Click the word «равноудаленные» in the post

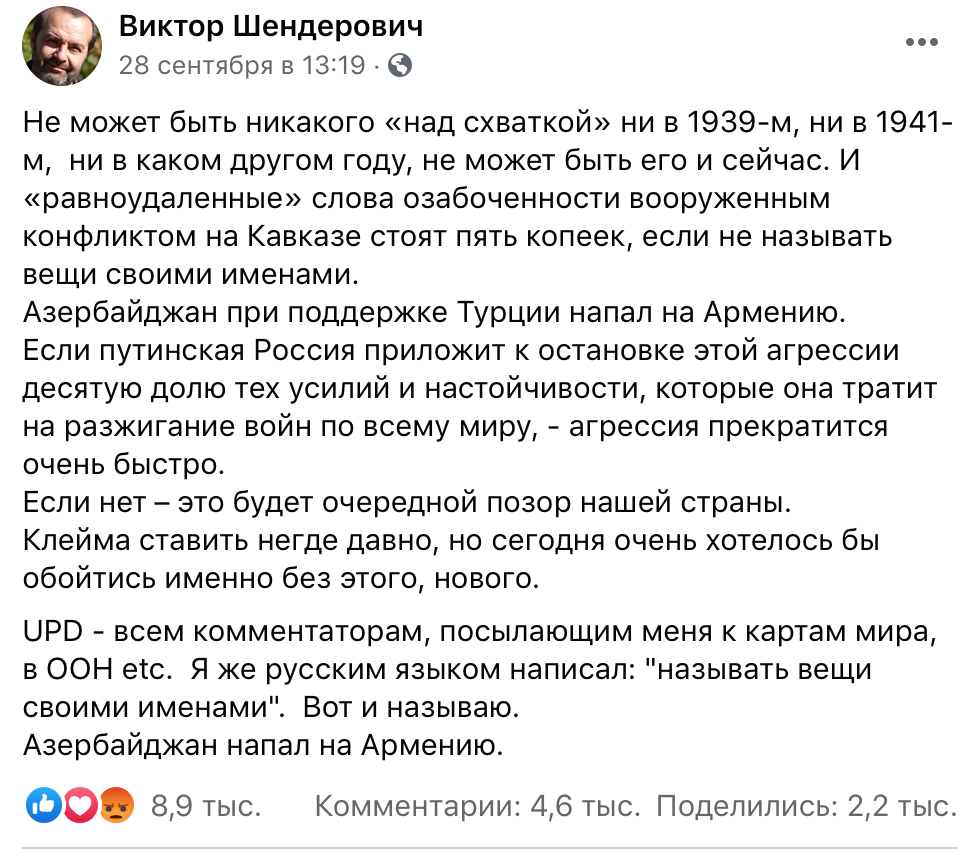click(x=162, y=199)
